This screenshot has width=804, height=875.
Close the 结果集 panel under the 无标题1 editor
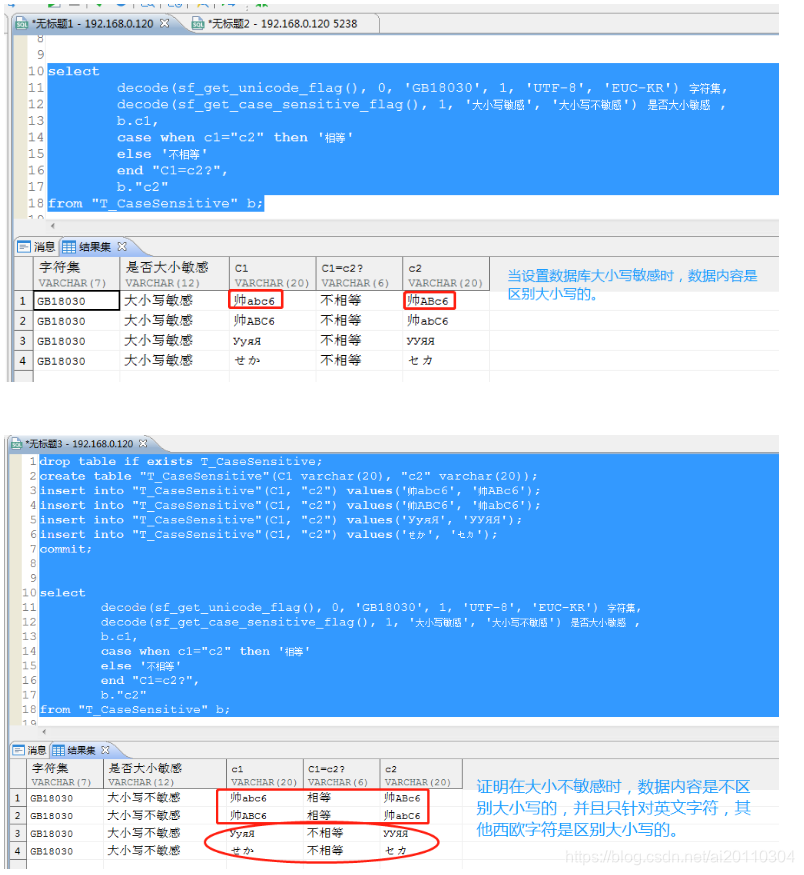122,246
